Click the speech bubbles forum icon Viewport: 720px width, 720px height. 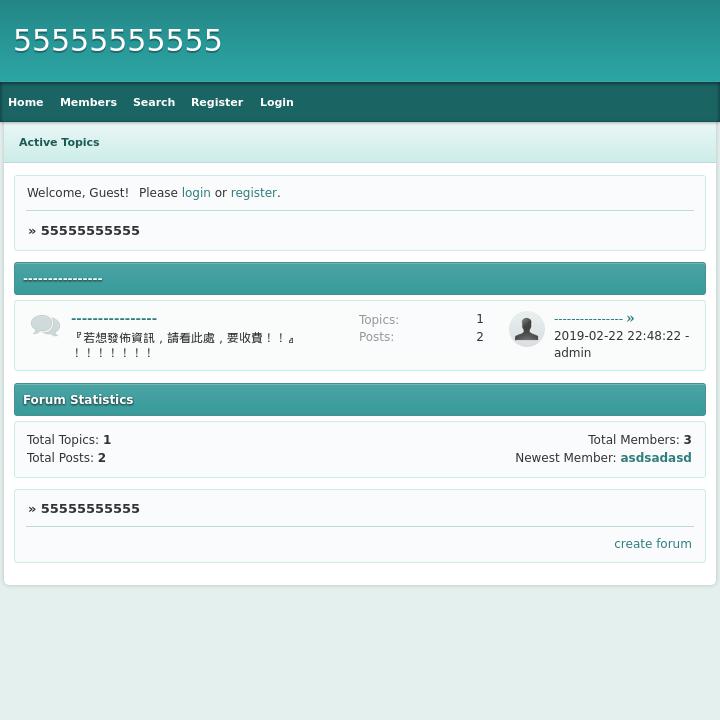pyautogui.click(x=45, y=326)
